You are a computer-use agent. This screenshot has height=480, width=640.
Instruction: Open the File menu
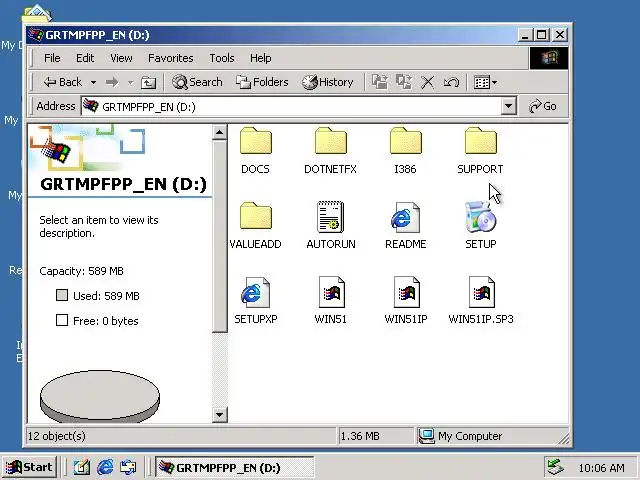pos(52,58)
